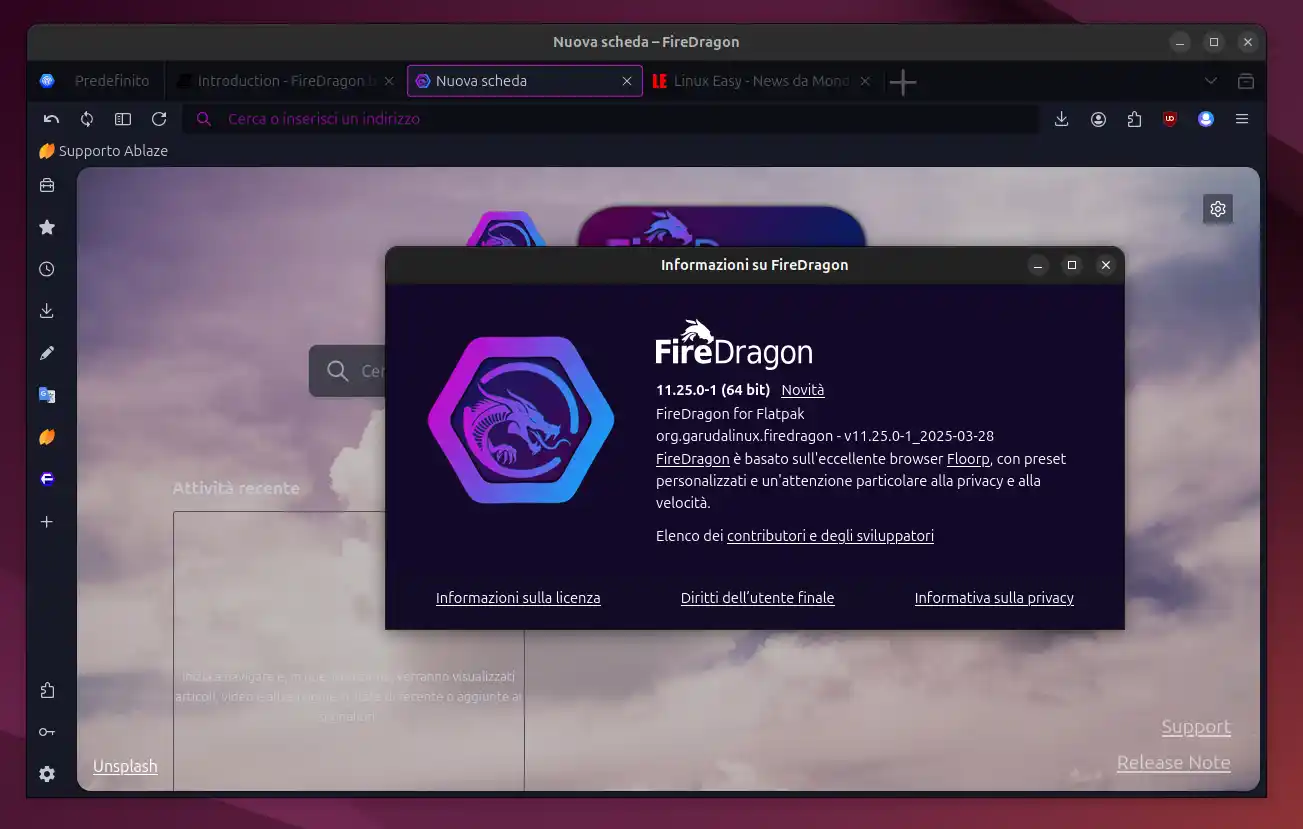Open the bookmarks star panel in sidebar
Image resolution: width=1303 pixels, height=829 pixels.
click(46, 227)
